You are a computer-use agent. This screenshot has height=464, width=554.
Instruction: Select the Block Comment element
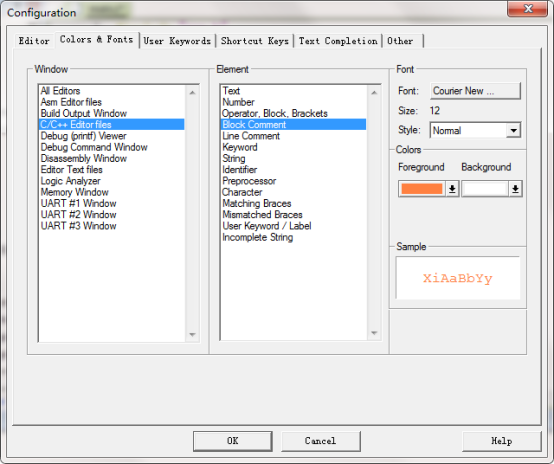293,124
